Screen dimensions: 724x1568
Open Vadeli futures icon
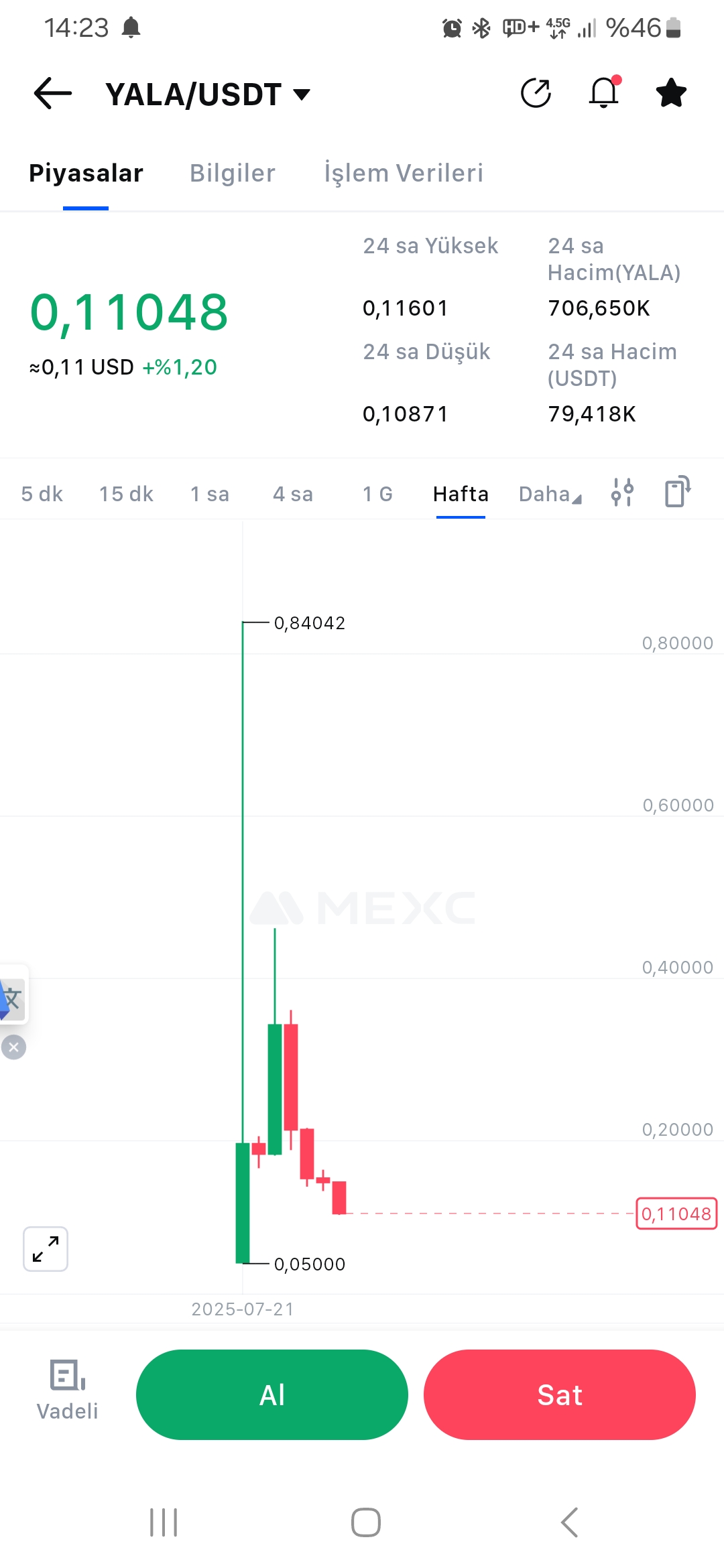pyautogui.click(x=67, y=1390)
